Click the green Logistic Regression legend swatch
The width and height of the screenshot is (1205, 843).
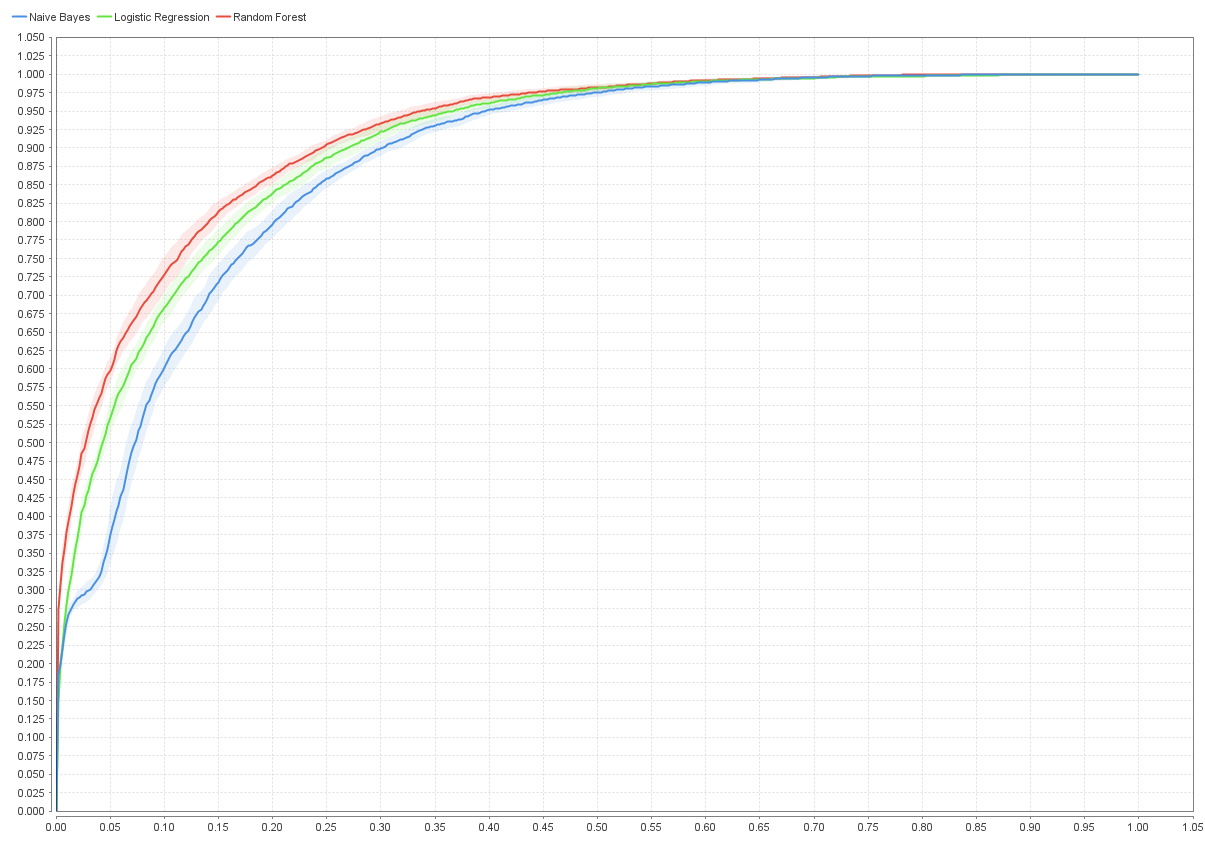point(105,17)
